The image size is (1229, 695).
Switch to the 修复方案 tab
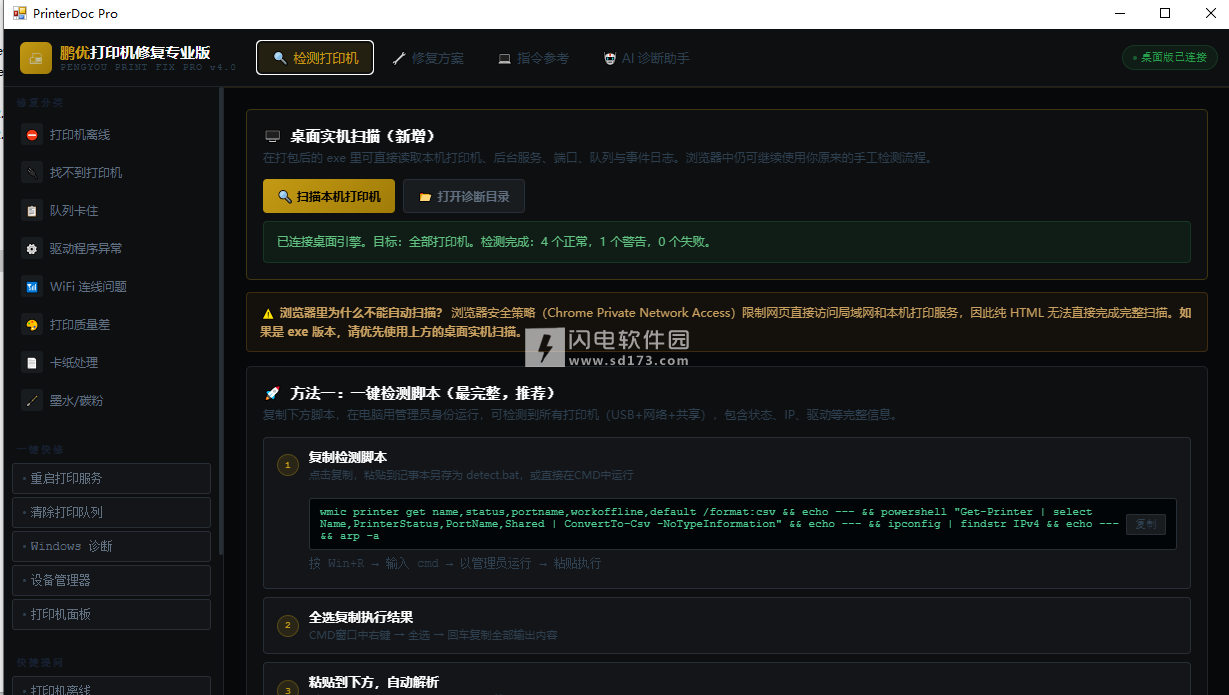428,58
